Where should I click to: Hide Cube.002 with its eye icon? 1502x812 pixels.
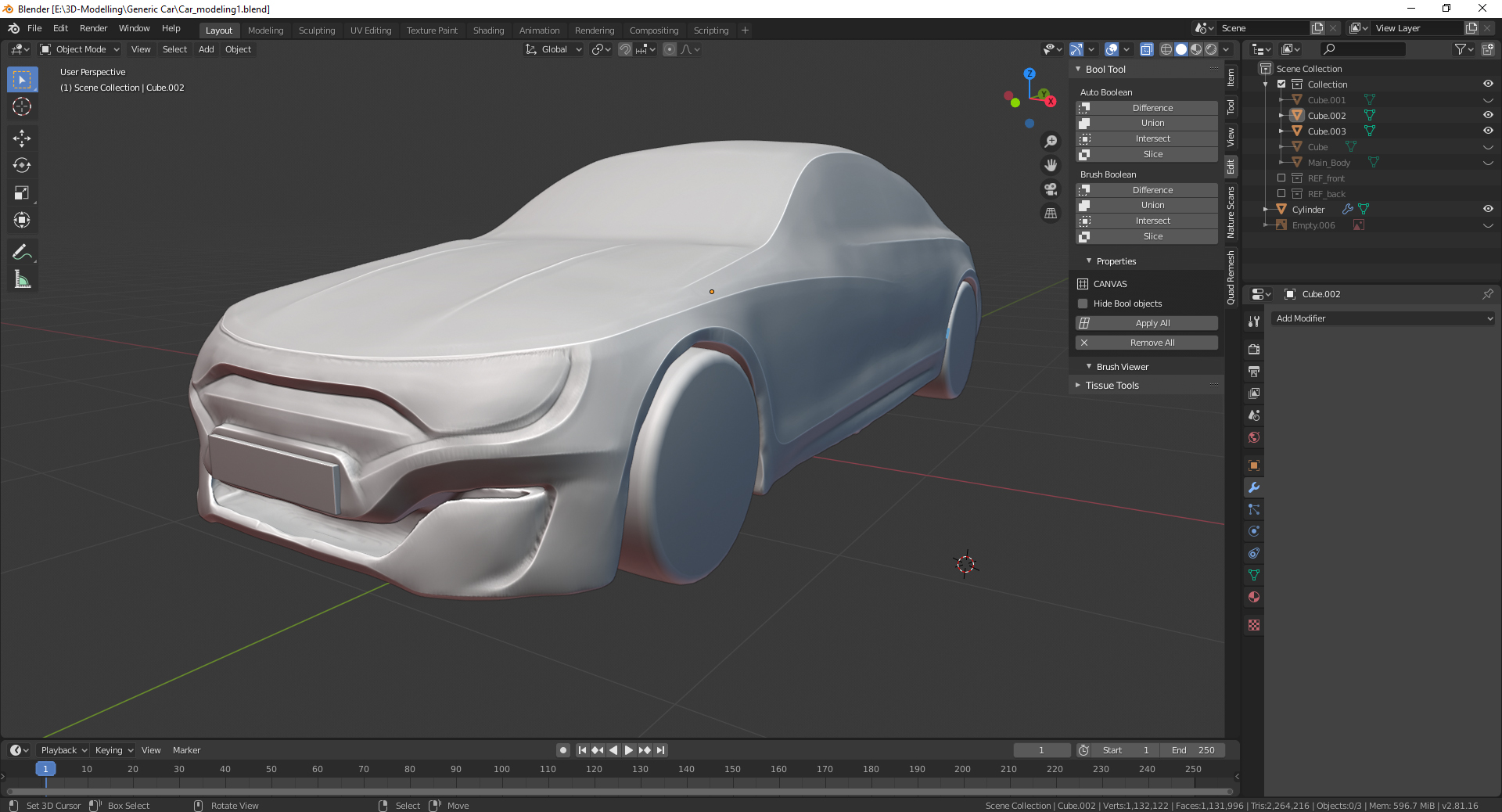point(1488,115)
